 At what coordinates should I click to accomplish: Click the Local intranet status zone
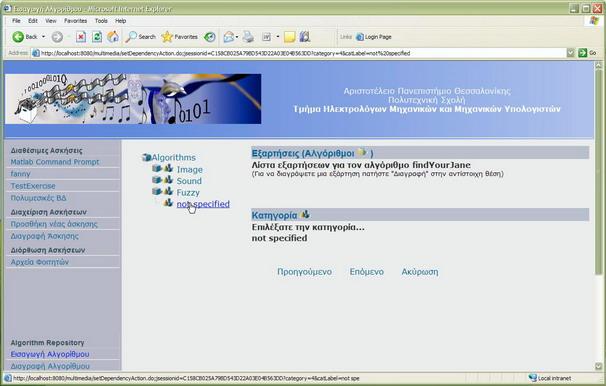[x=550, y=378]
